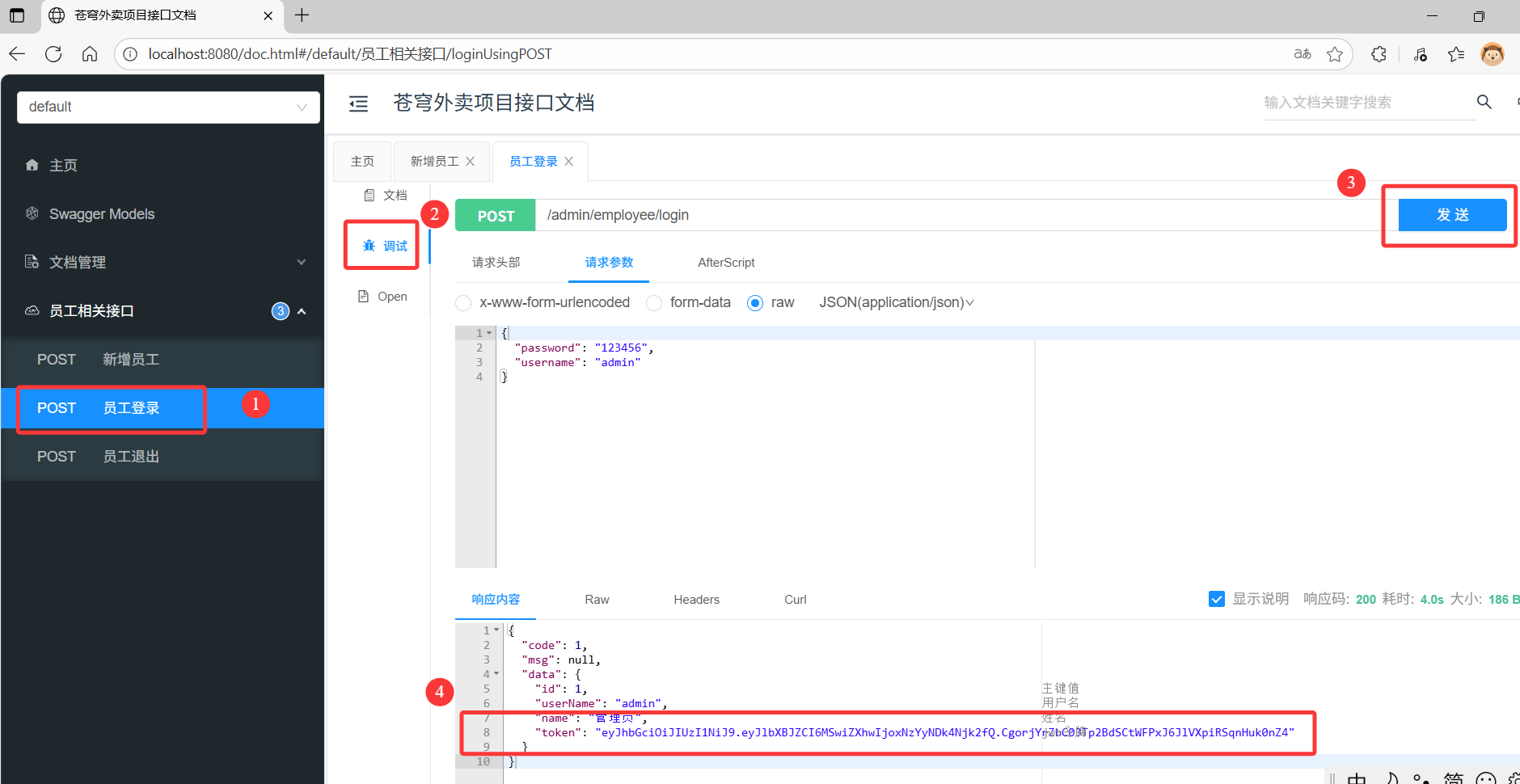1520x784 pixels.
Task: Click the 主页 home icon in sidebar
Action: coord(32,165)
